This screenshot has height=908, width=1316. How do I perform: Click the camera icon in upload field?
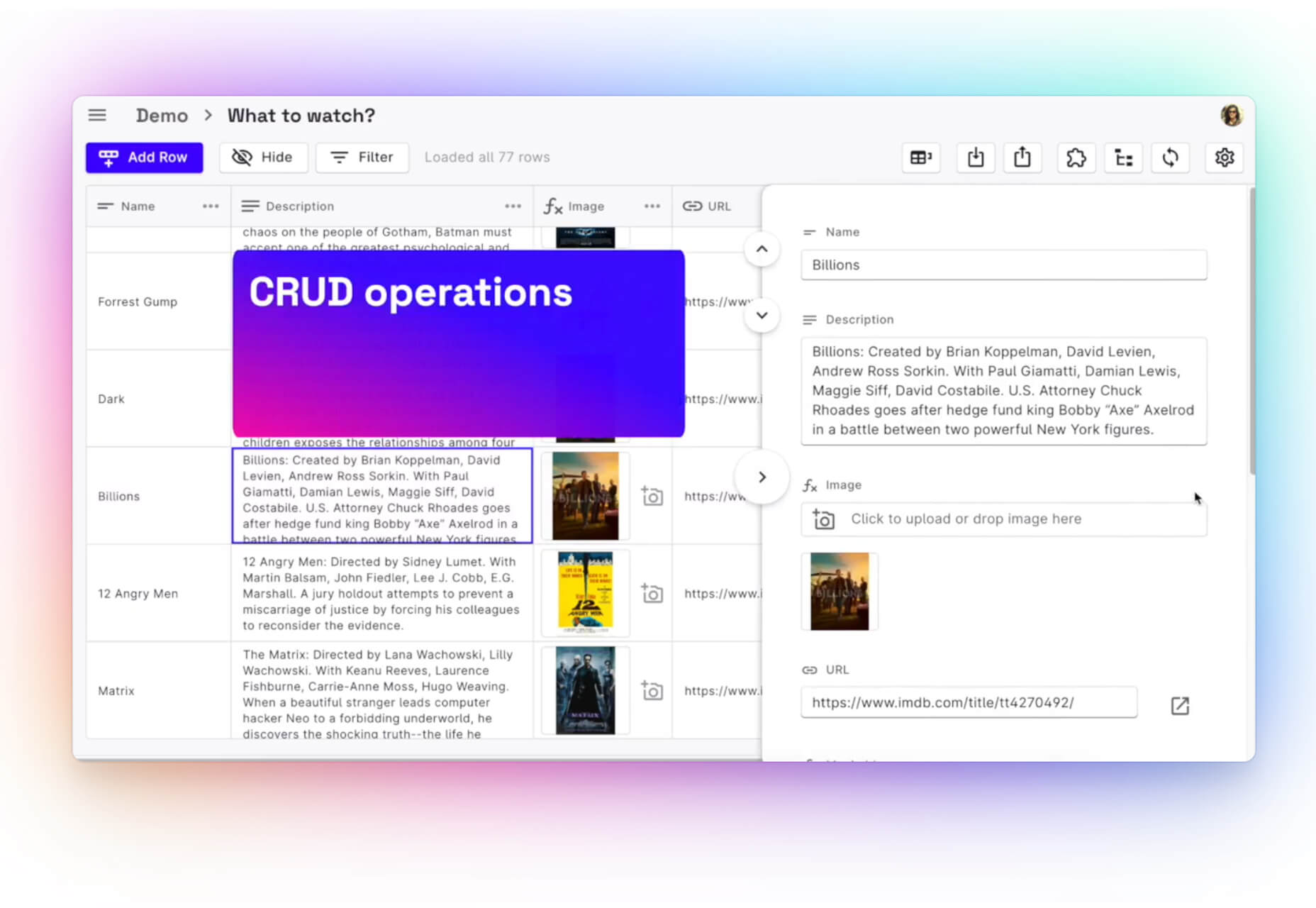click(x=823, y=519)
